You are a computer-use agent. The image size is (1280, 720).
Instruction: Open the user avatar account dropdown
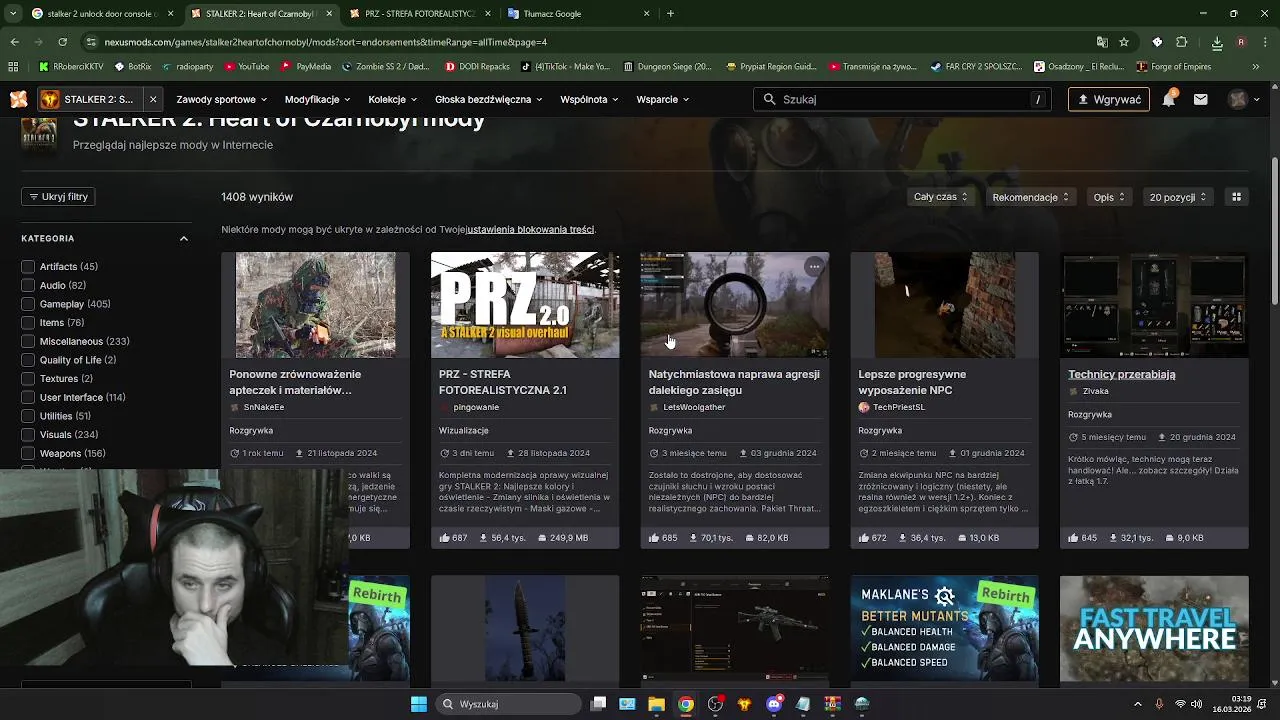coord(1244,99)
